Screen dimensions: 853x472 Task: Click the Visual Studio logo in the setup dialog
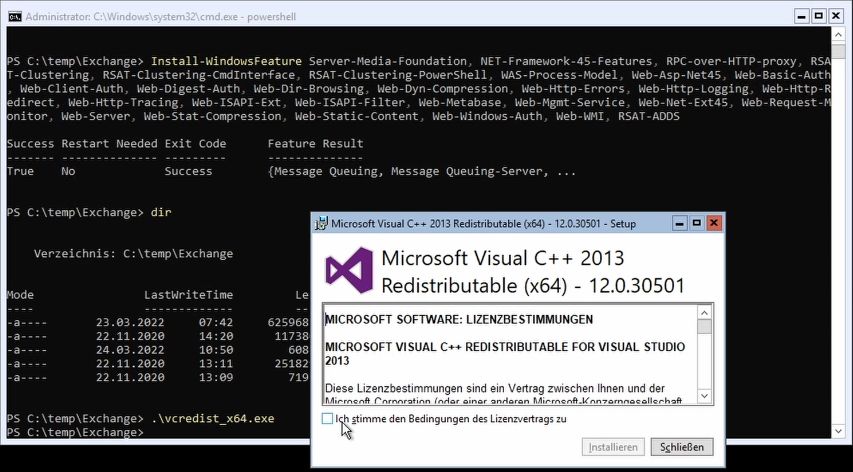[x=349, y=270]
